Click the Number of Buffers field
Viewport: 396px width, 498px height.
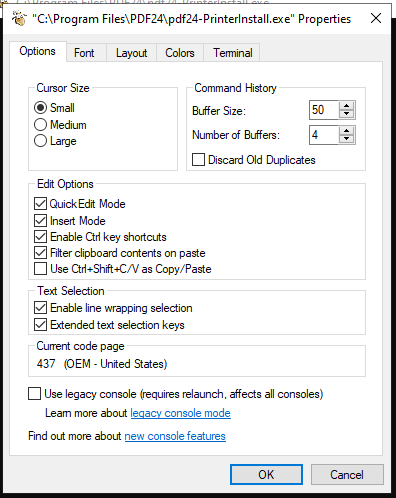[x=324, y=135]
